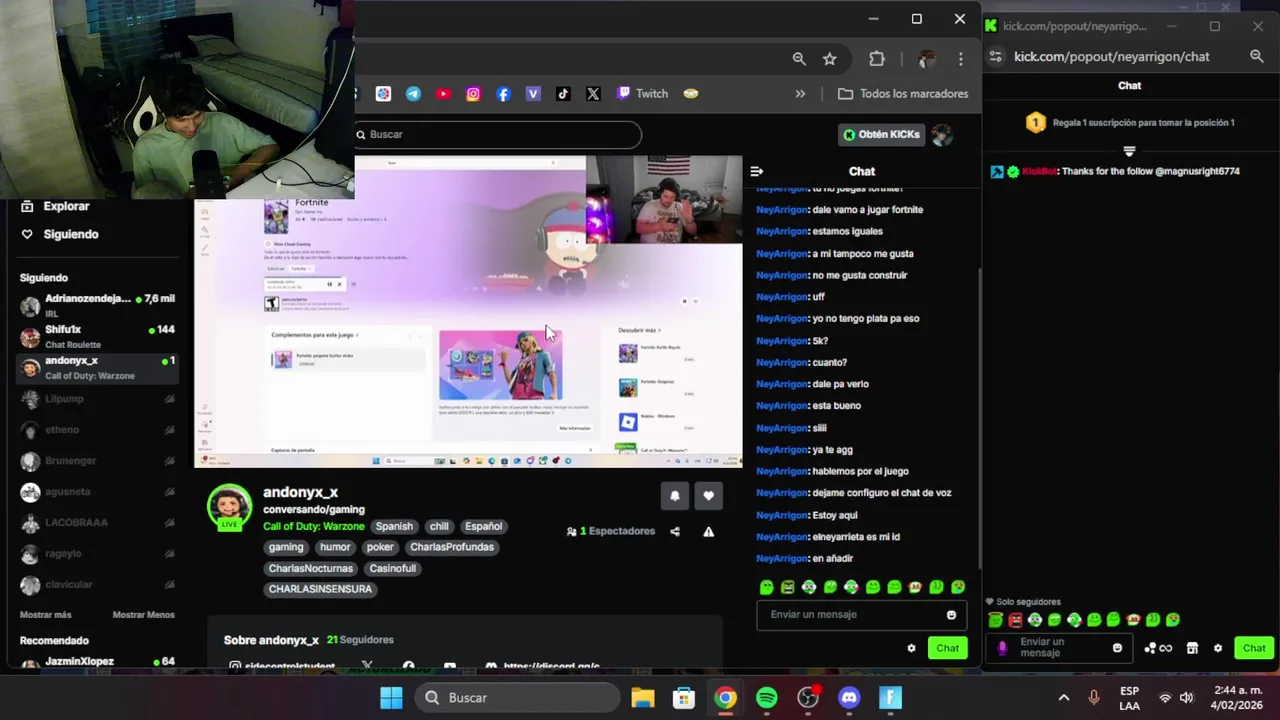Collapse the chat panel with arrow icon

pyautogui.click(x=757, y=171)
